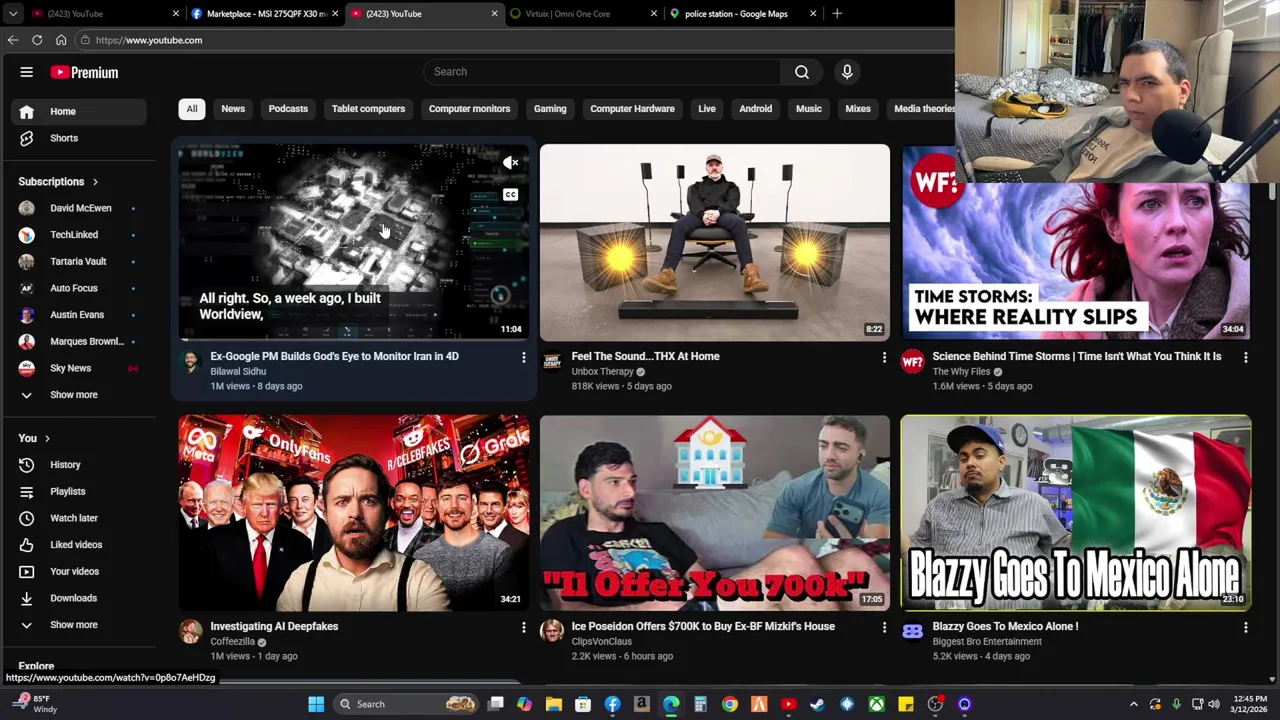Open Biggest Bro Entertainment channel avatar
This screenshot has width=1280, height=720.
912,631
